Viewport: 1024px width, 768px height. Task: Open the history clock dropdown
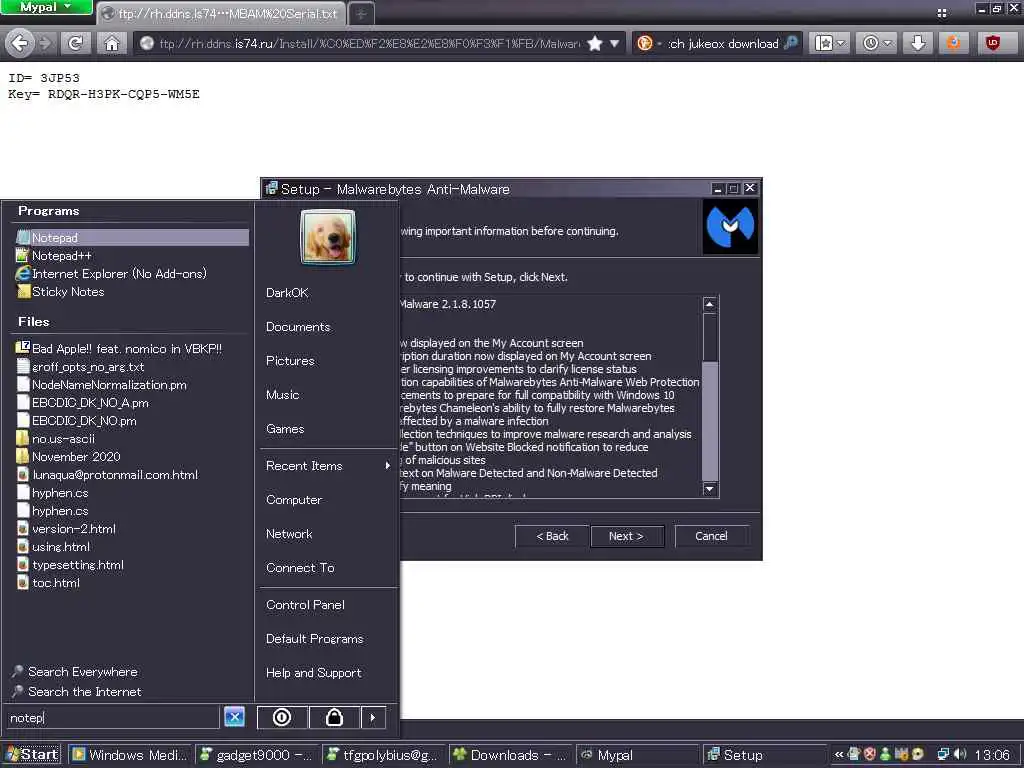click(x=876, y=43)
